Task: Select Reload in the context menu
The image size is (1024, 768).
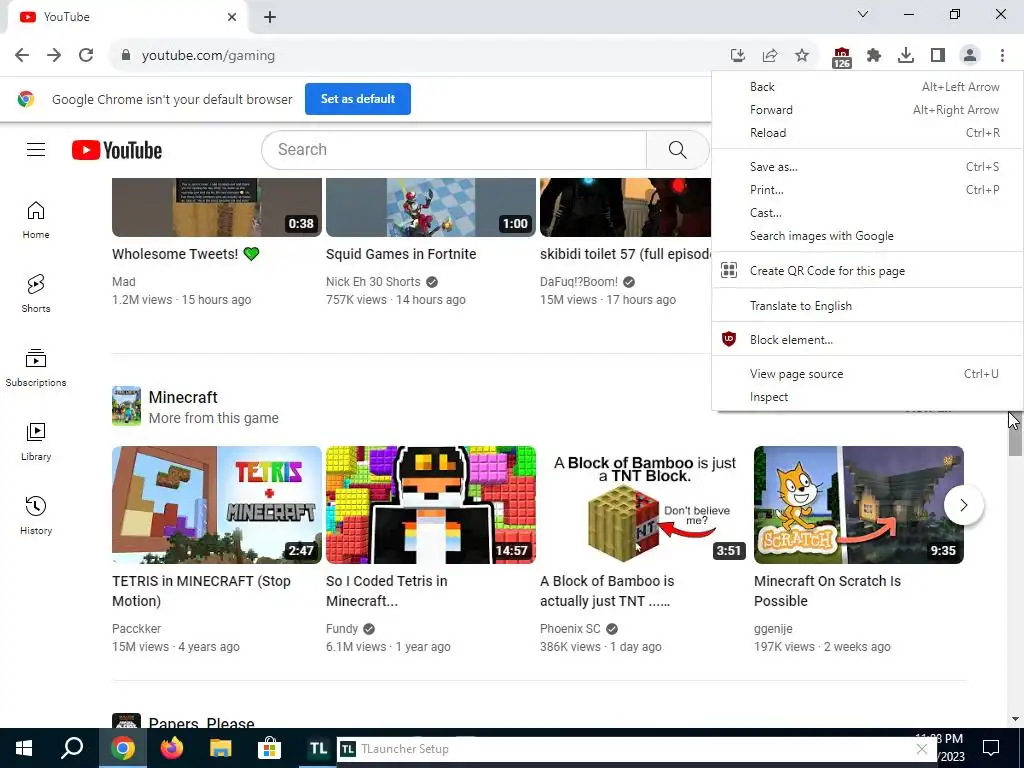Action: [868, 133]
